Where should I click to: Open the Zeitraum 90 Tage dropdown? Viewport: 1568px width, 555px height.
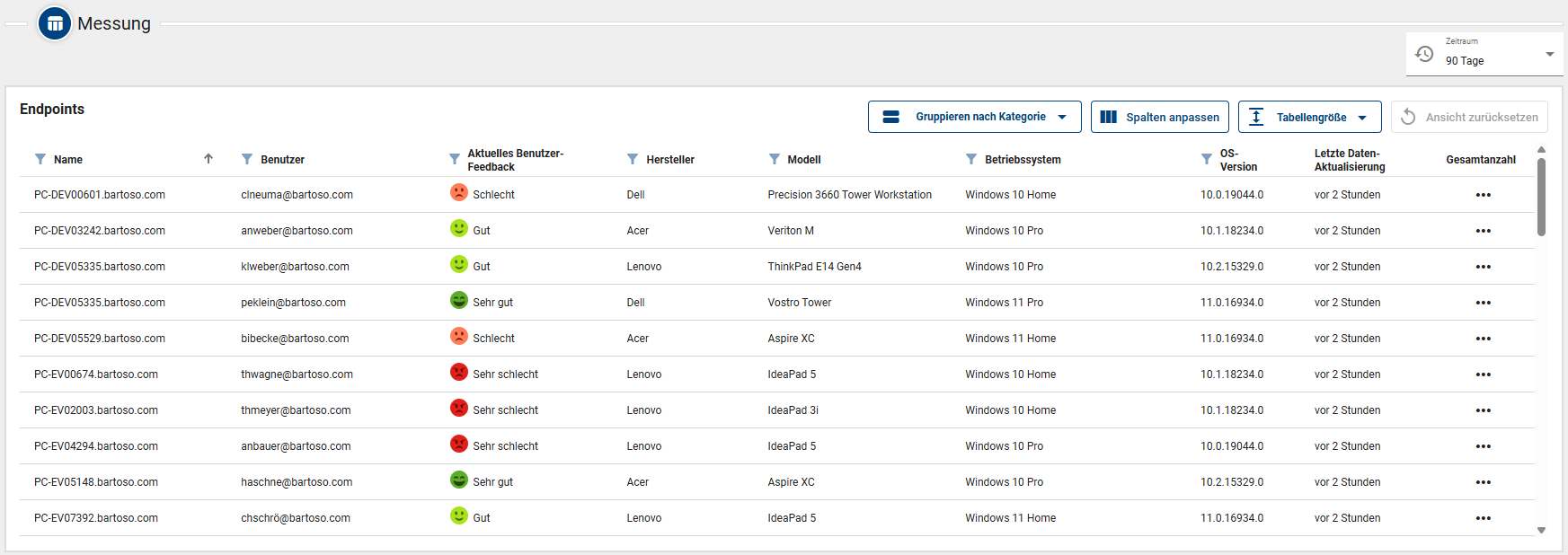tap(1484, 54)
